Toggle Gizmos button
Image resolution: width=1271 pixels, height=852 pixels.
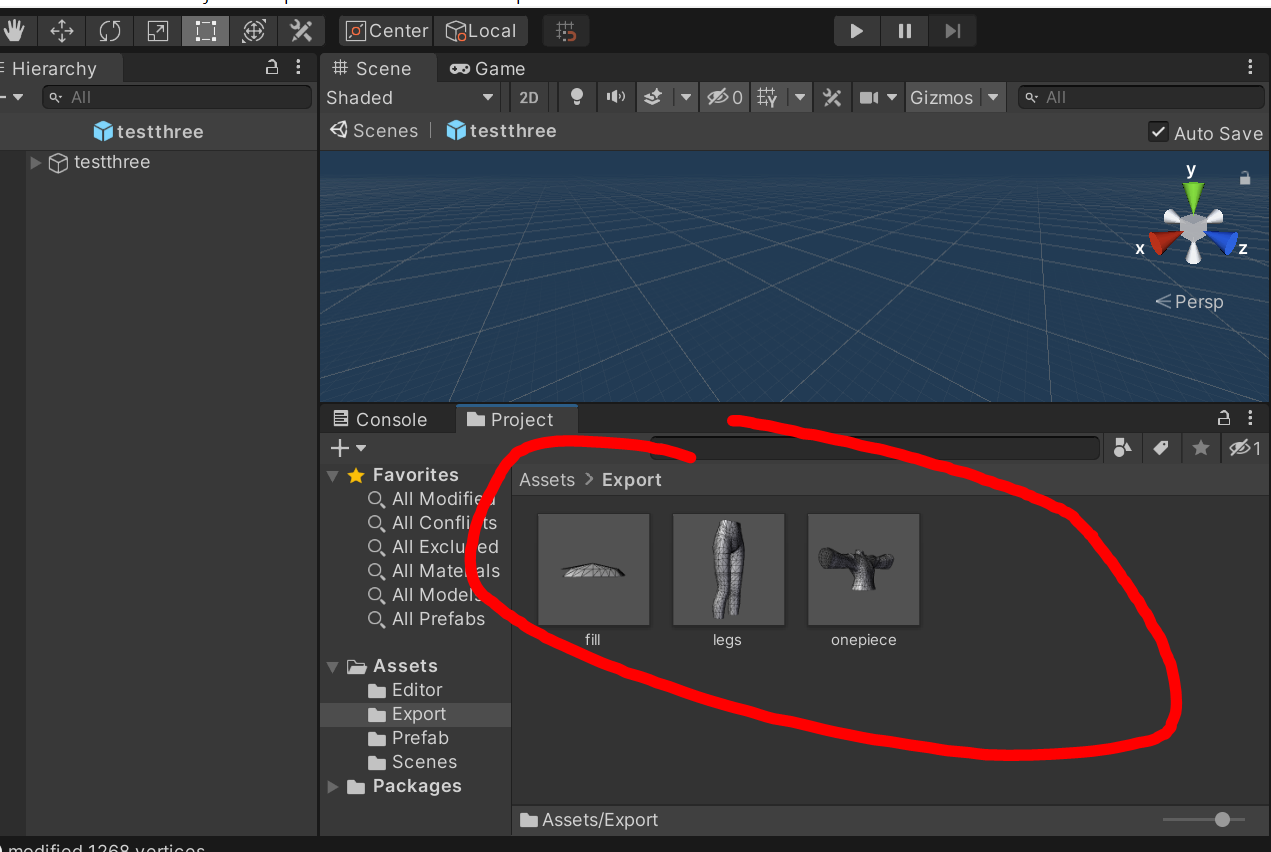click(942, 97)
